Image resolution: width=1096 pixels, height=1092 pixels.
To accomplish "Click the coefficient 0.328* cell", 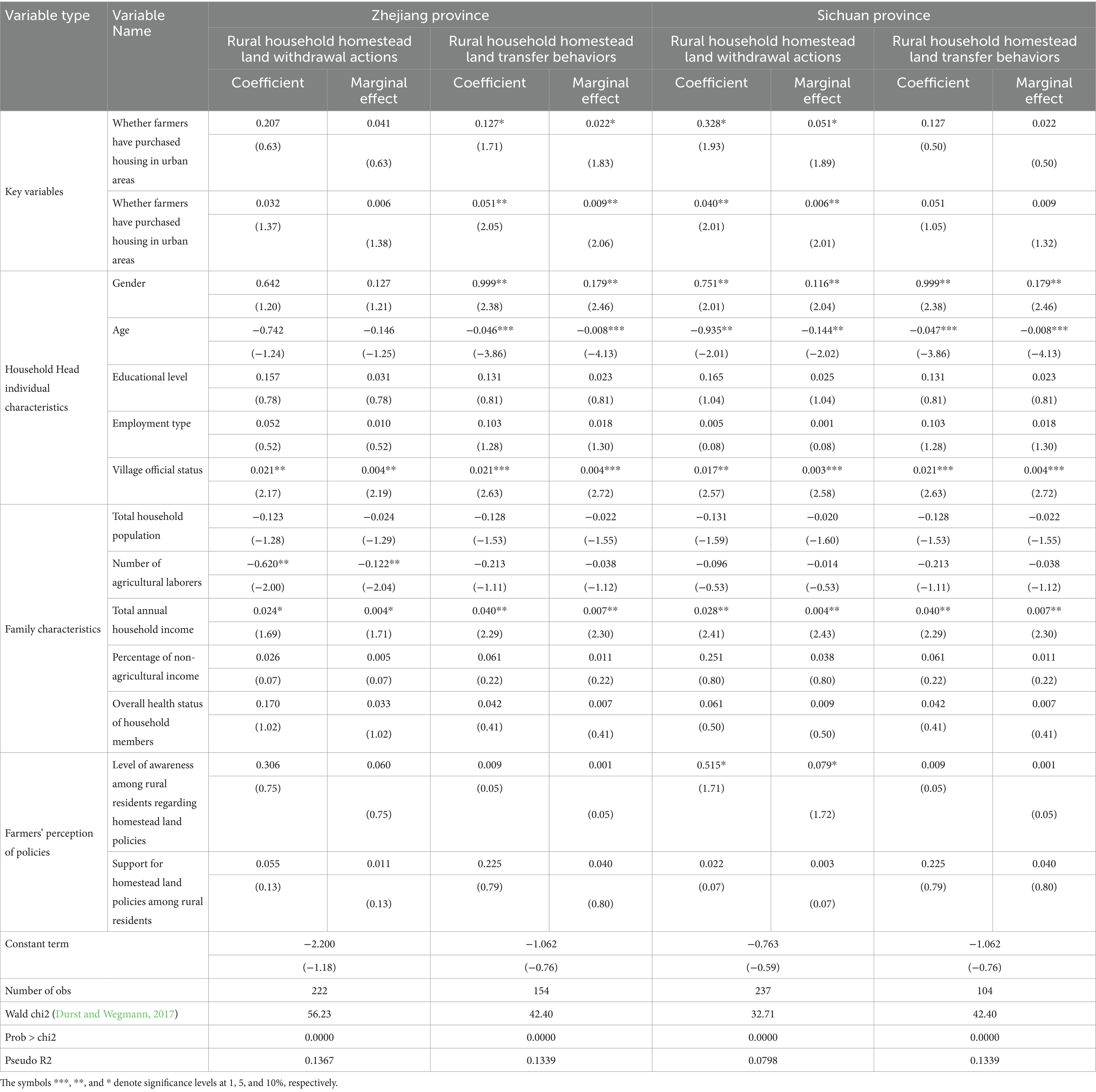I will tap(711, 123).
